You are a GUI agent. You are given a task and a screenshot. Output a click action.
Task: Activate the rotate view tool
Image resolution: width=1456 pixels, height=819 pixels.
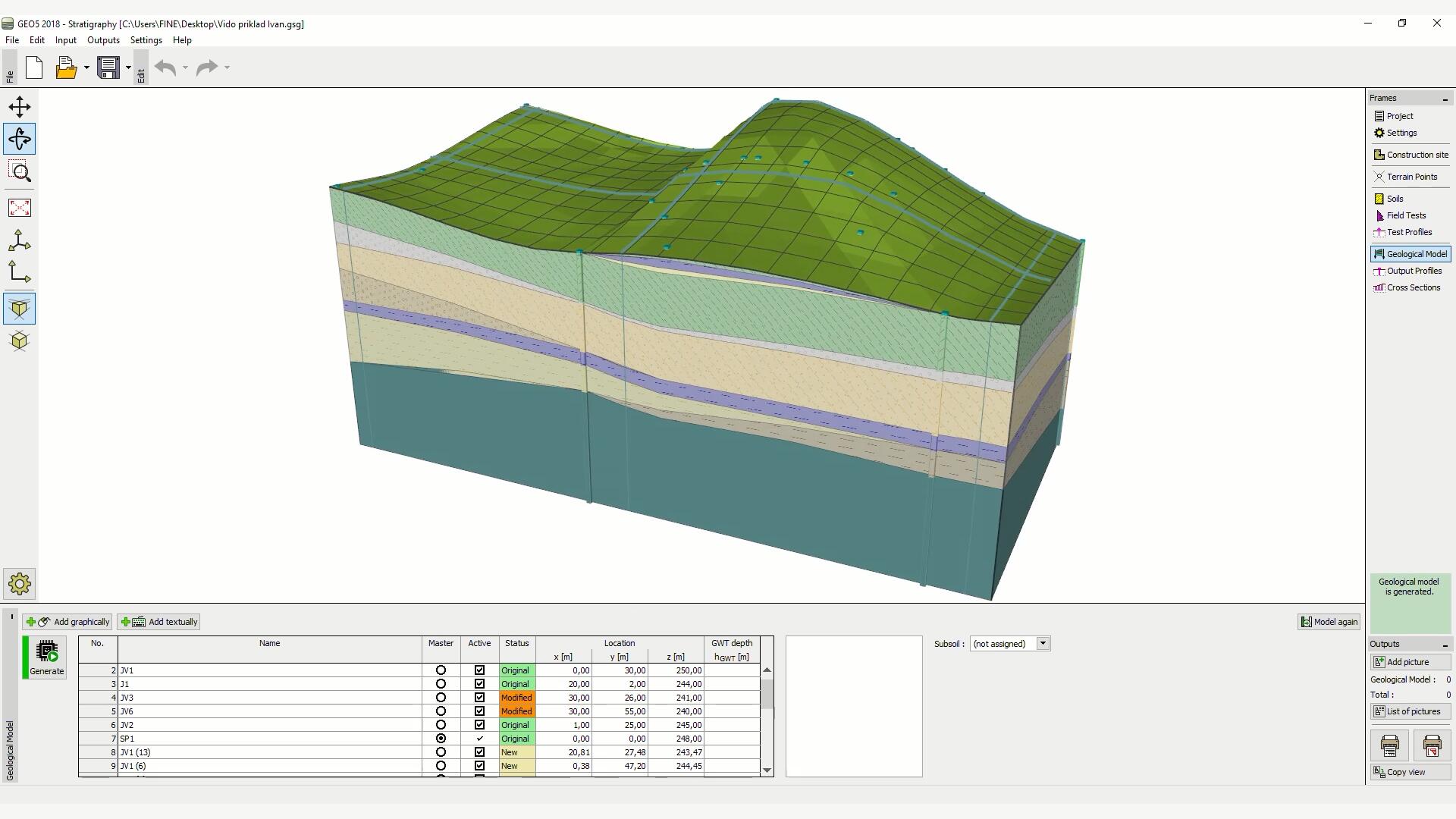pyautogui.click(x=20, y=140)
